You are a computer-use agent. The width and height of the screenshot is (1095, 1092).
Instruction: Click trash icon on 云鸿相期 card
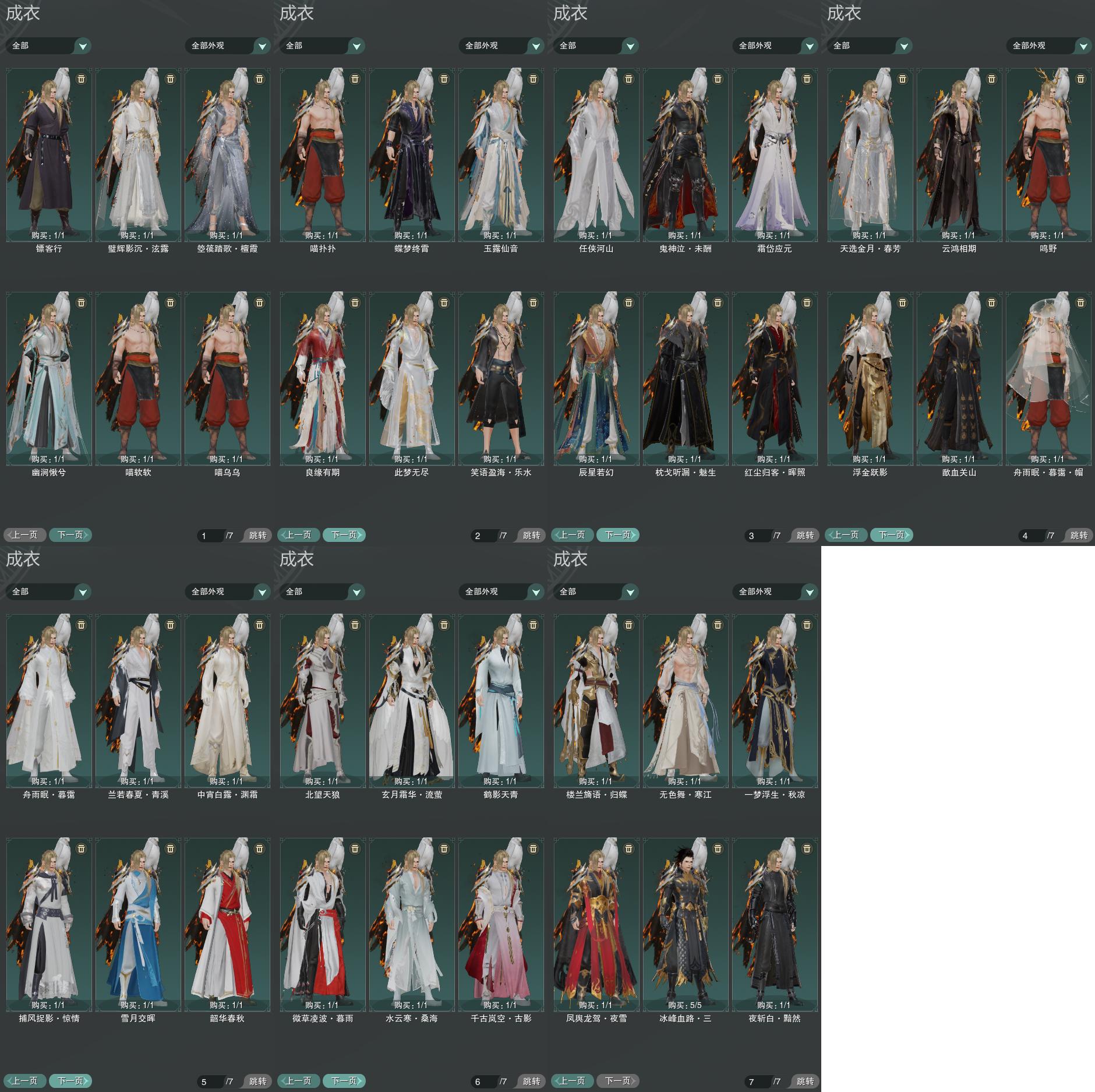(991, 79)
